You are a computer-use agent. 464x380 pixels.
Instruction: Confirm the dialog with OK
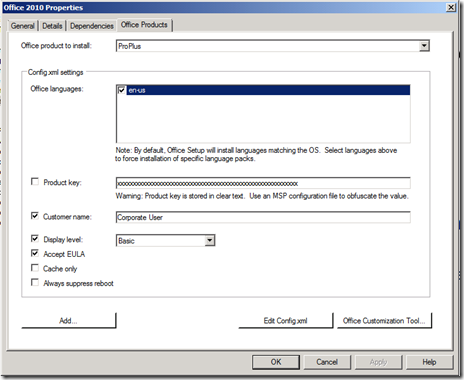point(276,362)
